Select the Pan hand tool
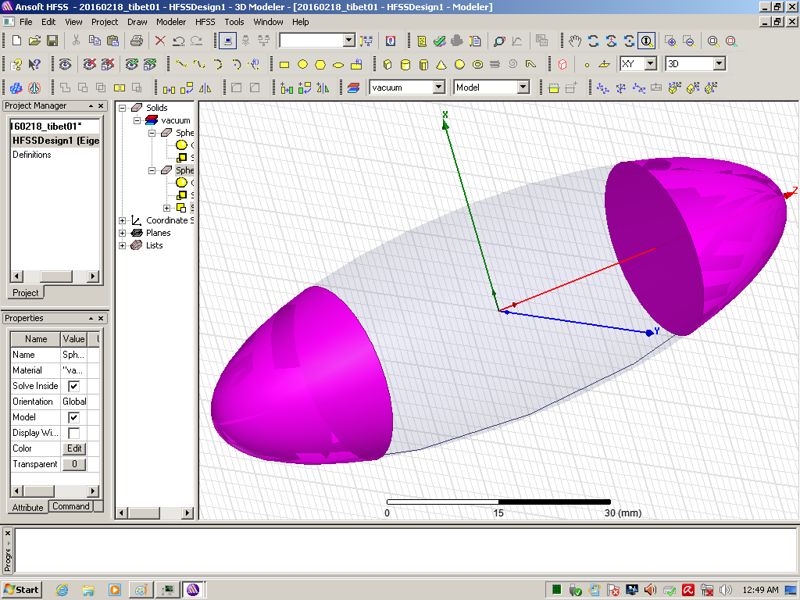This screenshot has height=600, width=800. tap(575, 41)
